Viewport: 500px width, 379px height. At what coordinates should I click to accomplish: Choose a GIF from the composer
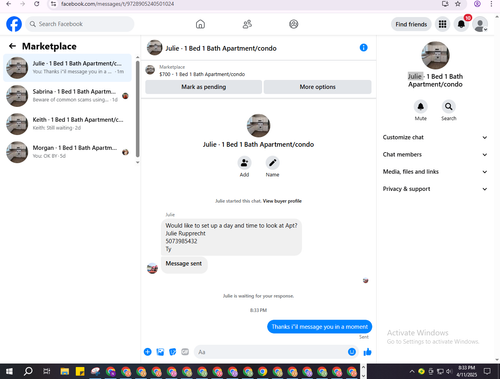click(x=185, y=352)
